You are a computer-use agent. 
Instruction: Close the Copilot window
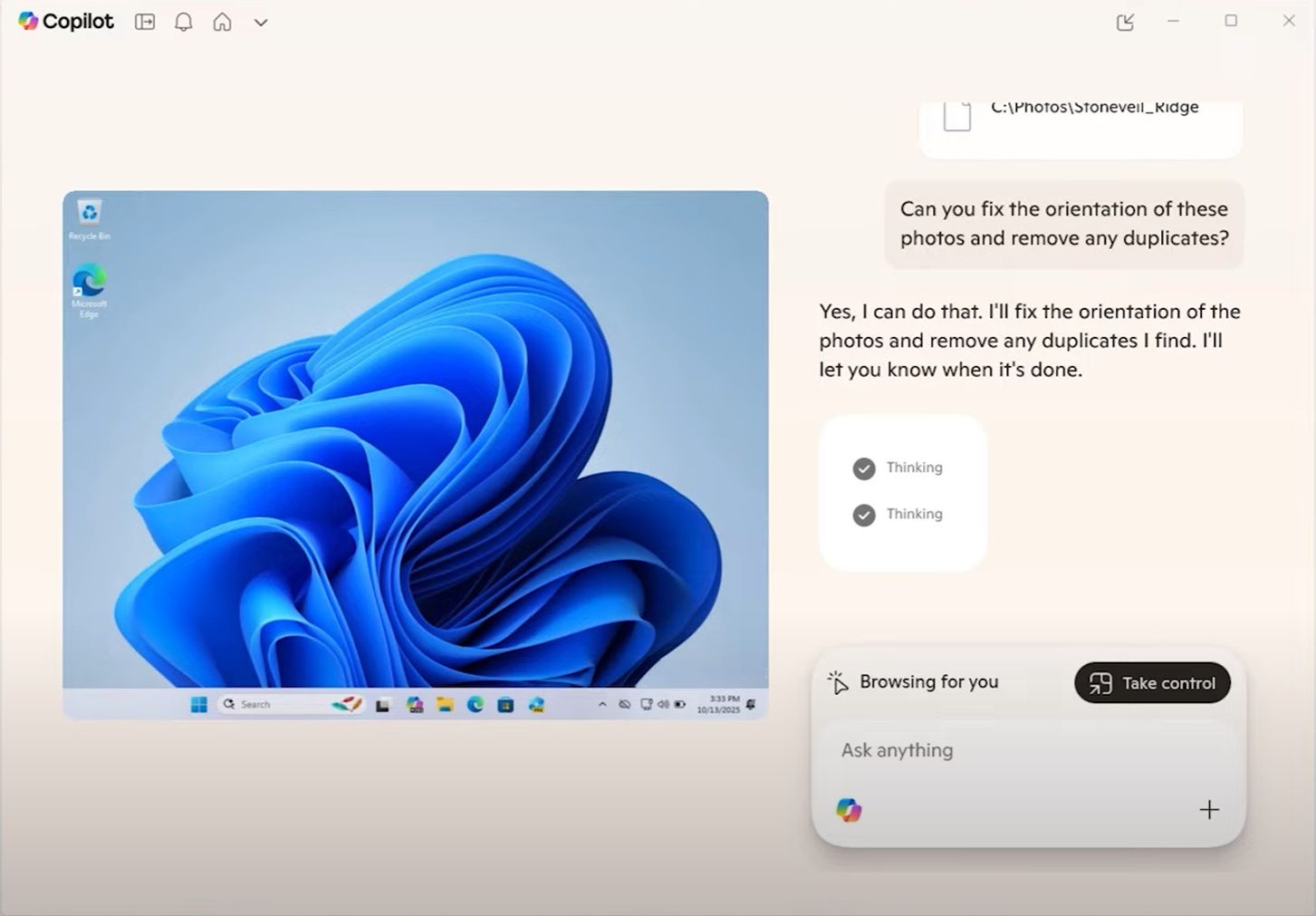click(1289, 21)
